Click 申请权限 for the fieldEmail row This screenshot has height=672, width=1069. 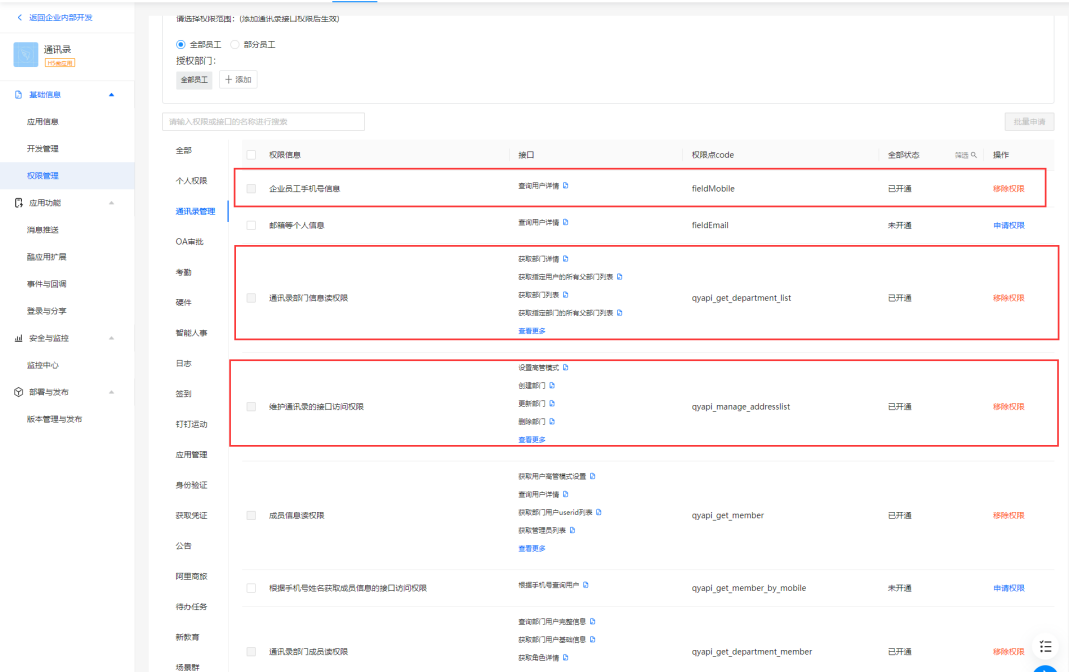coord(1008,226)
